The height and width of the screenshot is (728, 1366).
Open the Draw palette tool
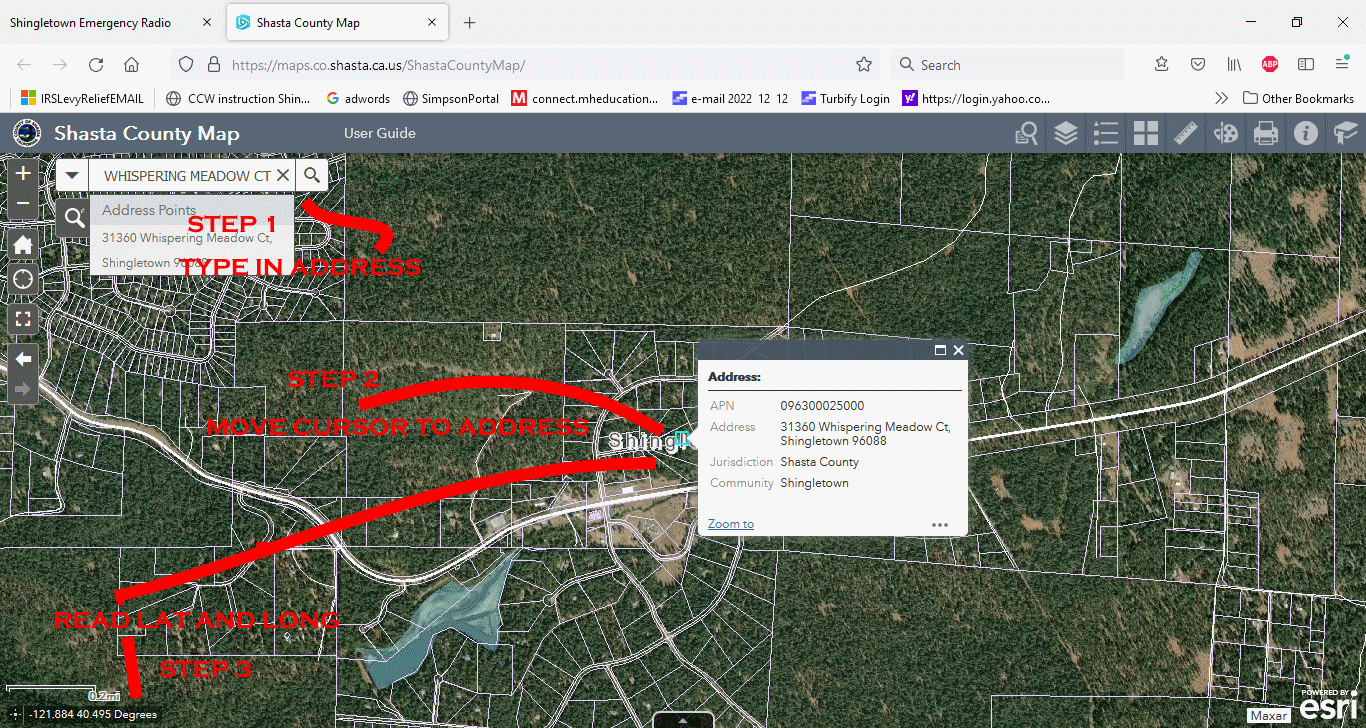pos(1226,132)
